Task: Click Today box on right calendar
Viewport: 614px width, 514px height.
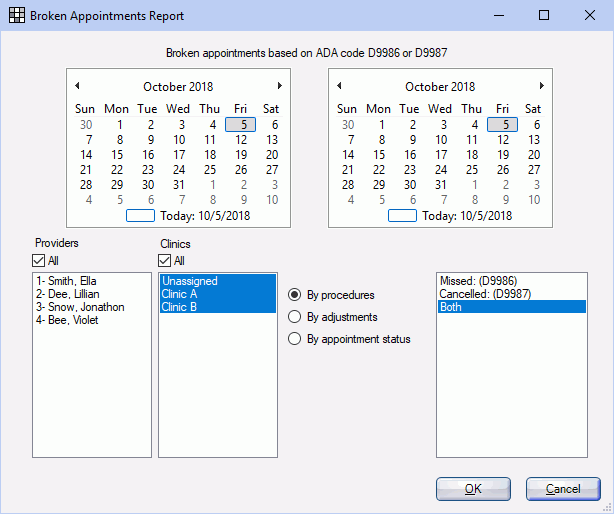Action: coord(403,215)
